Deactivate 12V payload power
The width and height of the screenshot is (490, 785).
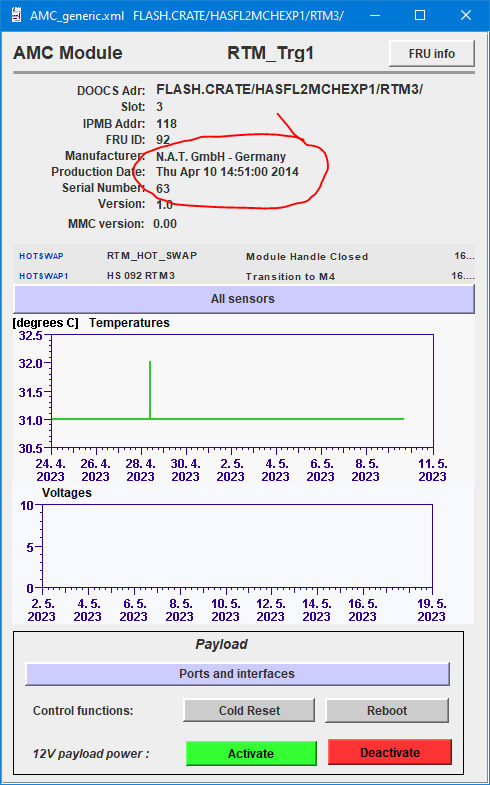point(390,752)
